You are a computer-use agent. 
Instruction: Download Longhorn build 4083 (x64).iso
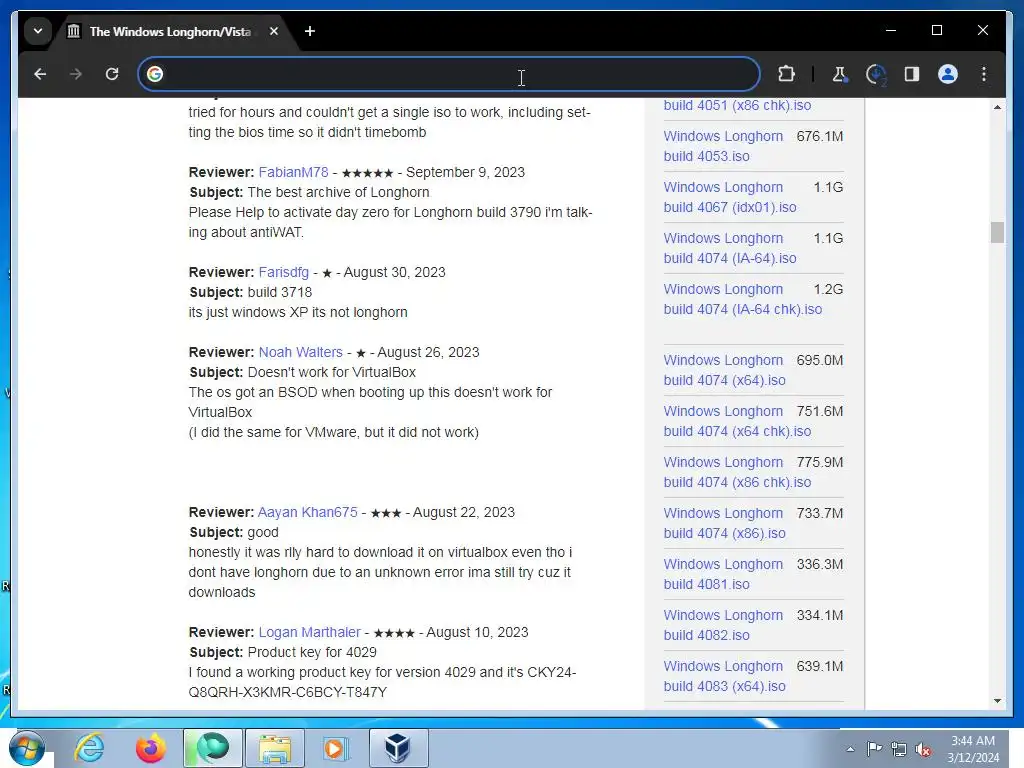(x=724, y=676)
